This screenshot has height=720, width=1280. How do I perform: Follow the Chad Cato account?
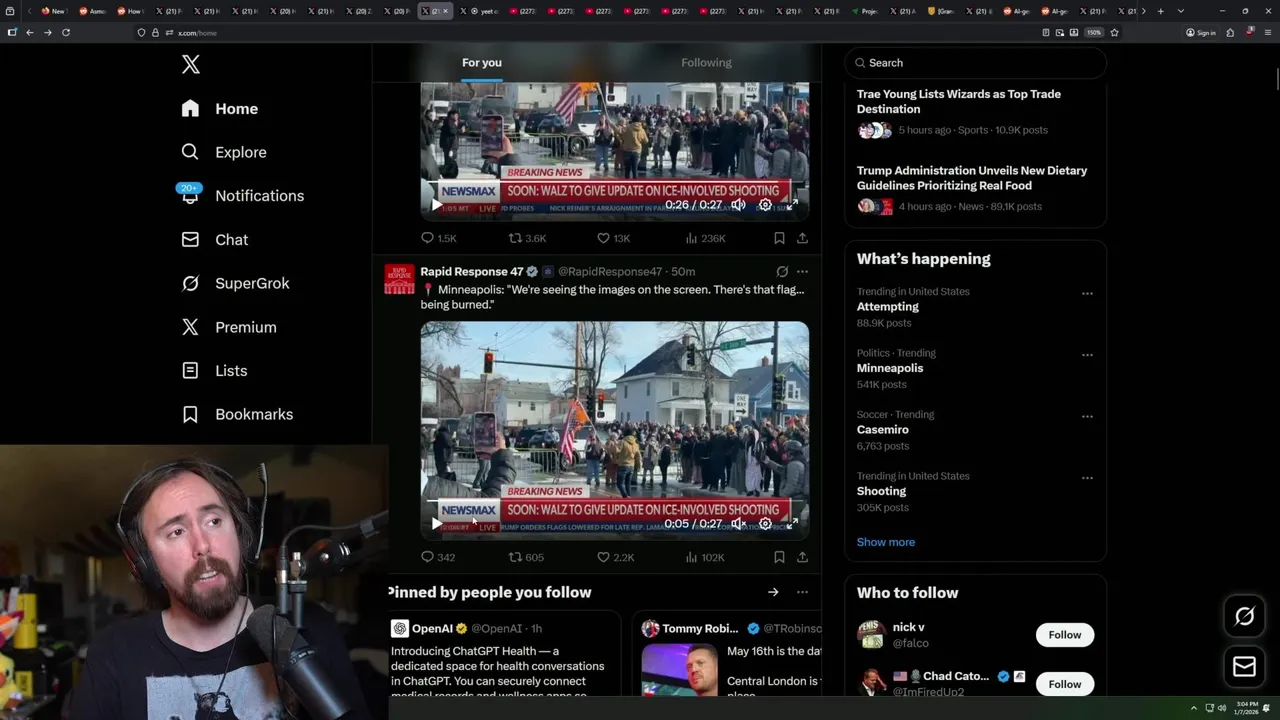[1065, 684]
